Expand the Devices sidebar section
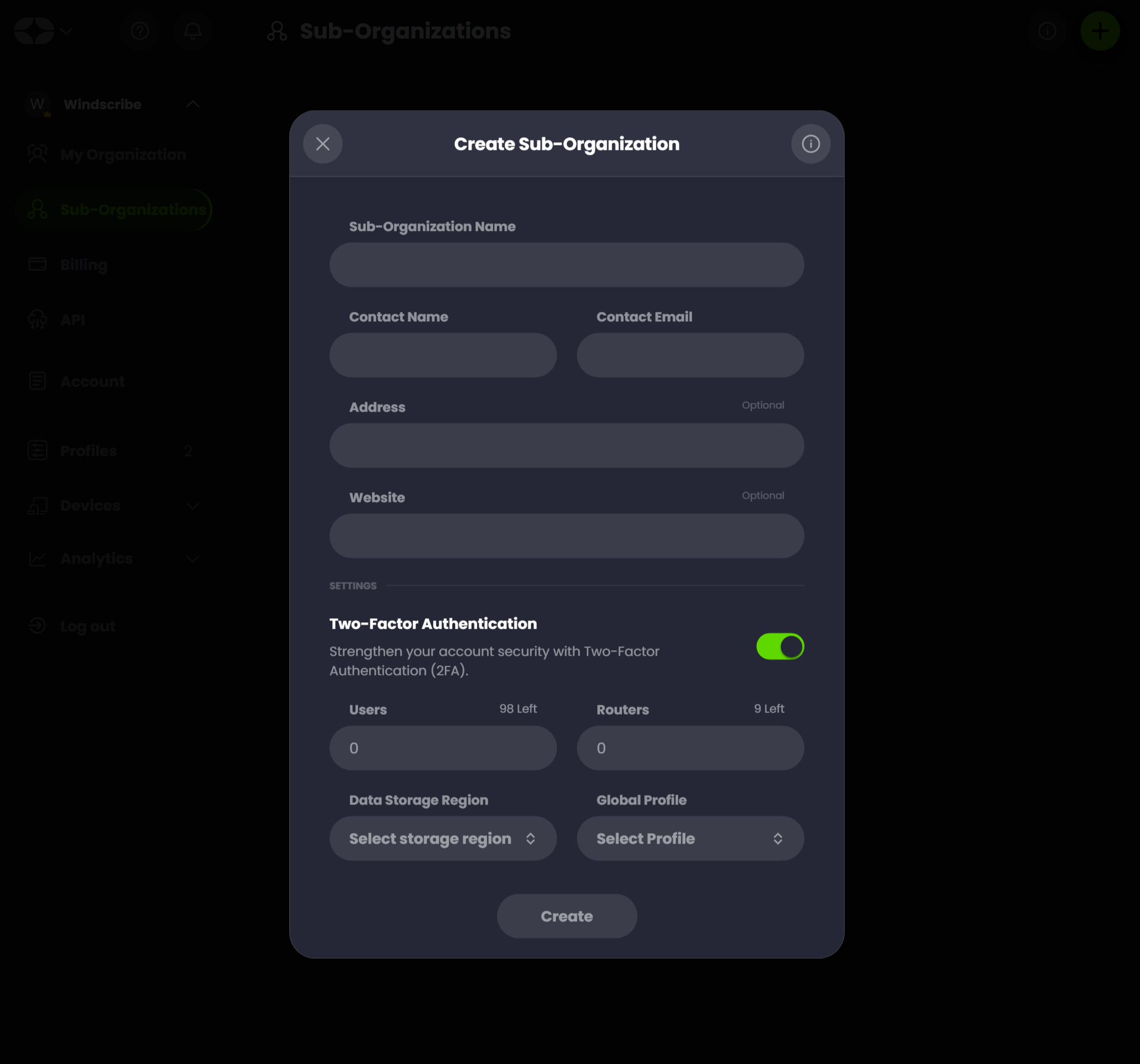1140x1064 pixels. pos(193,506)
